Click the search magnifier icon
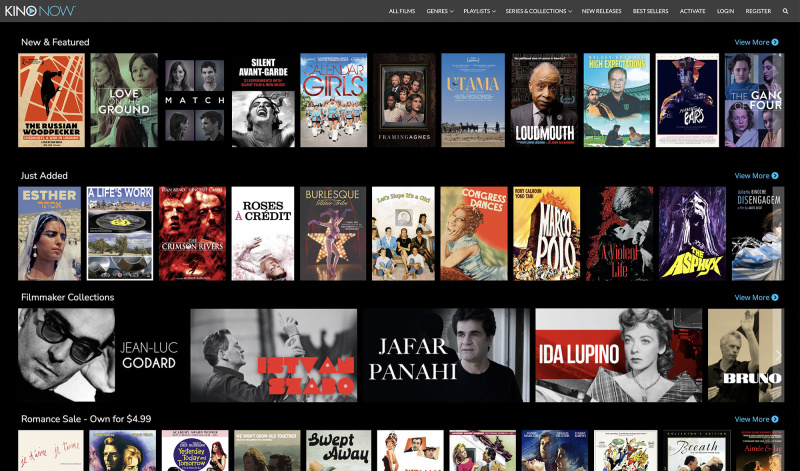Image resolution: width=800 pixels, height=471 pixels. 785,11
